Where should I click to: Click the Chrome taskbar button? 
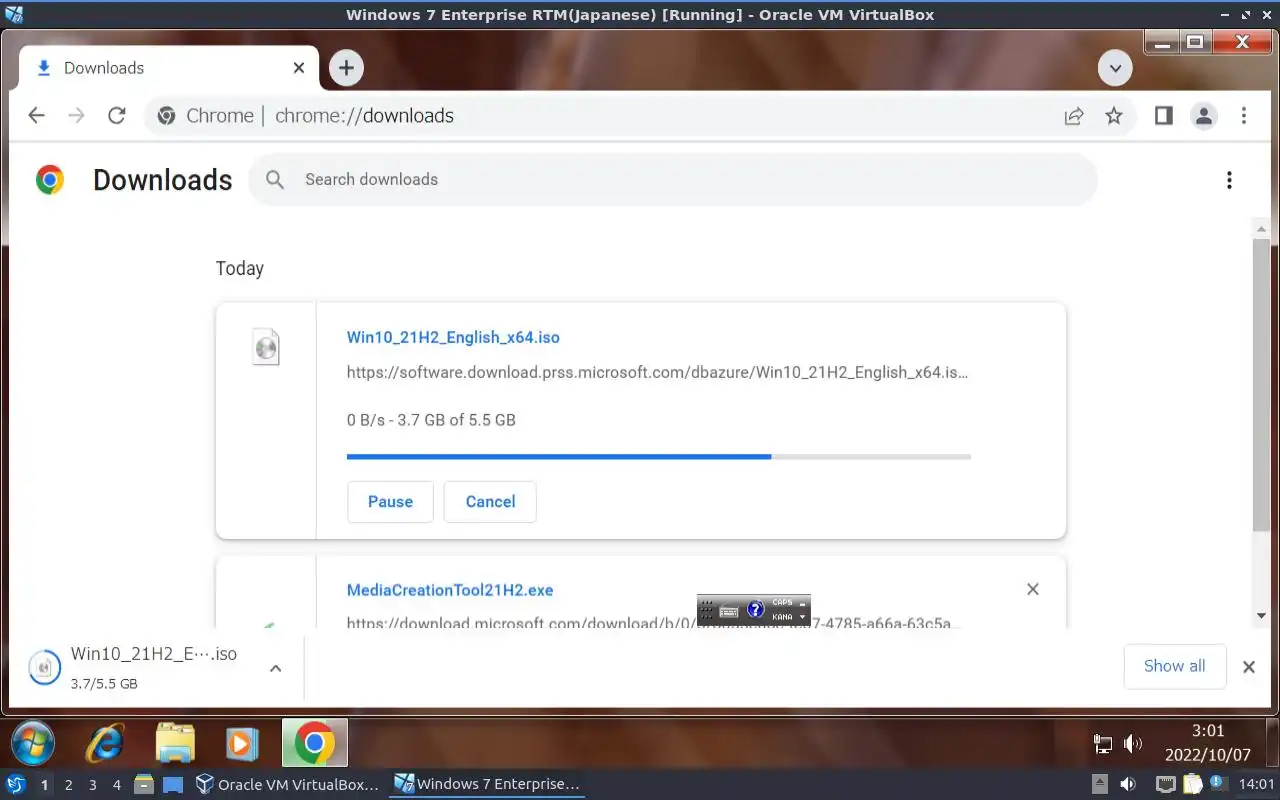[x=314, y=743]
